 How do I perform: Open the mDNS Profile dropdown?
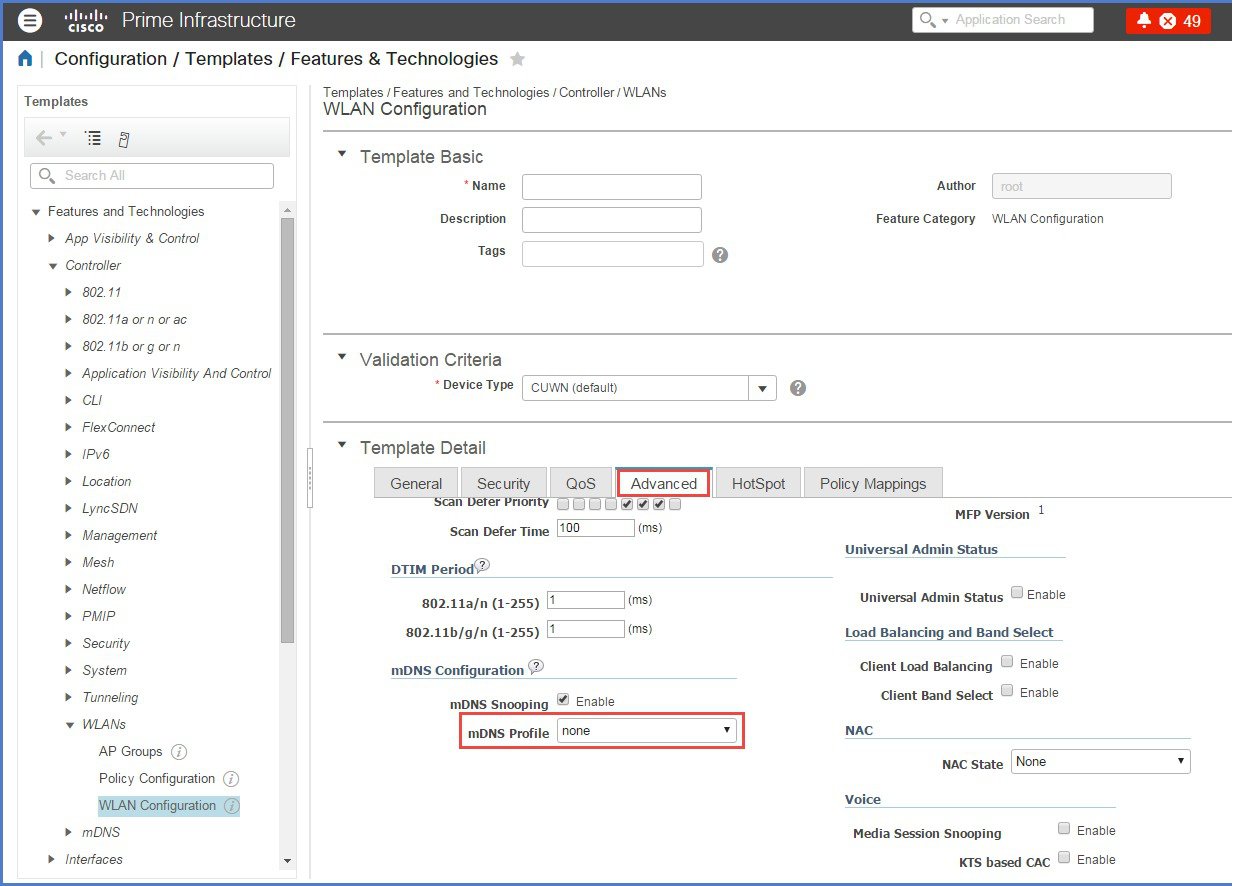tap(647, 730)
